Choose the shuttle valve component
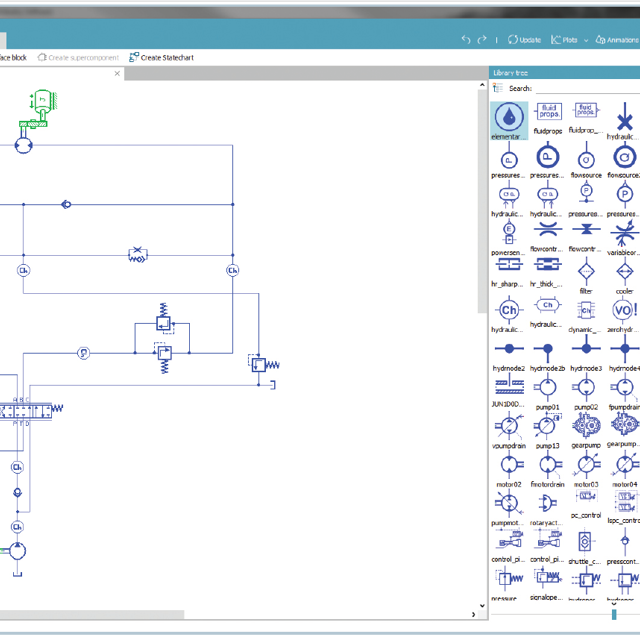 pyautogui.click(x=584, y=542)
